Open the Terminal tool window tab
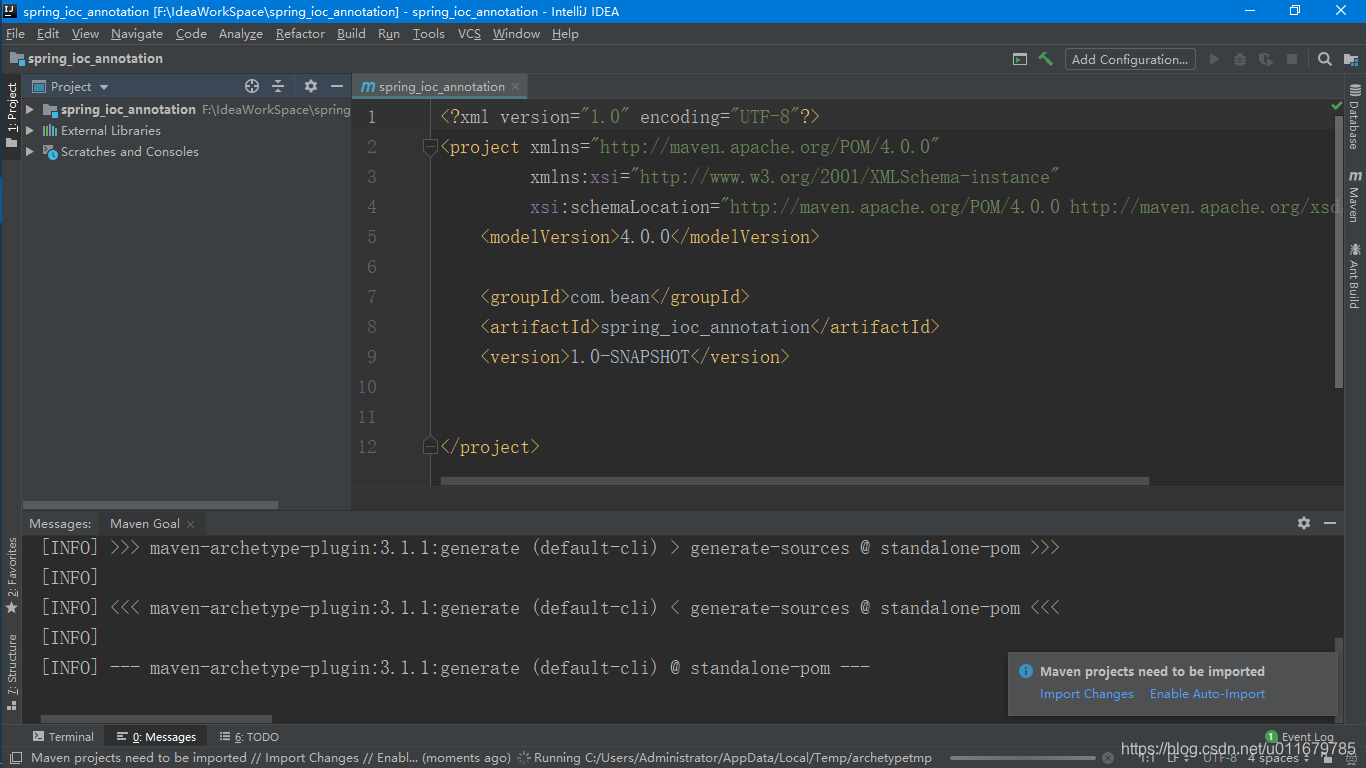The height and width of the screenshot is (768, 1366). coord(63,737)
